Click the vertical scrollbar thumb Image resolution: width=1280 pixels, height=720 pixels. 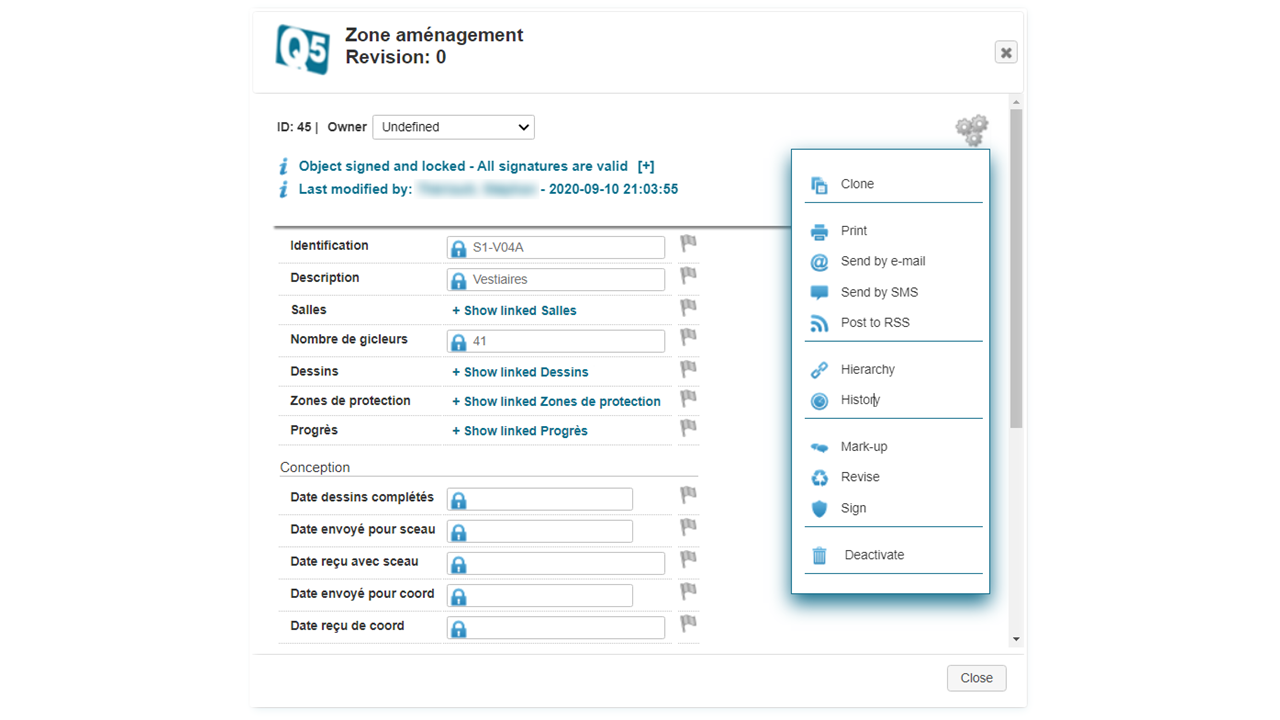[x=1016, y=269]
